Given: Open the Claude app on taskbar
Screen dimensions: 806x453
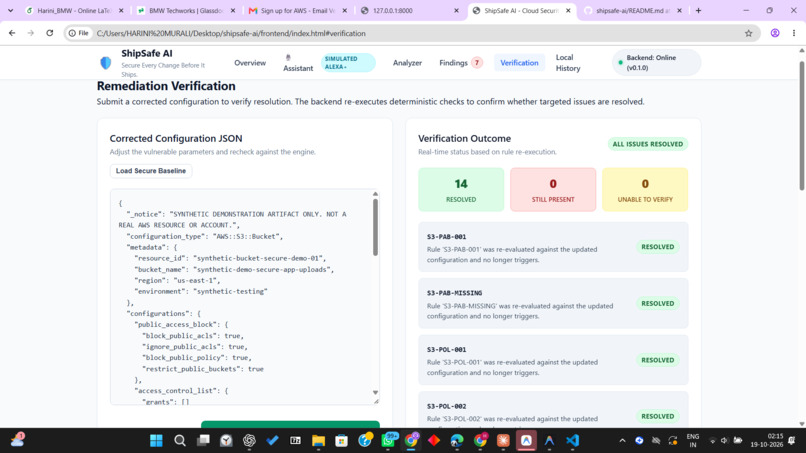Looking at the screenshot, I should [x=503, y=441].
